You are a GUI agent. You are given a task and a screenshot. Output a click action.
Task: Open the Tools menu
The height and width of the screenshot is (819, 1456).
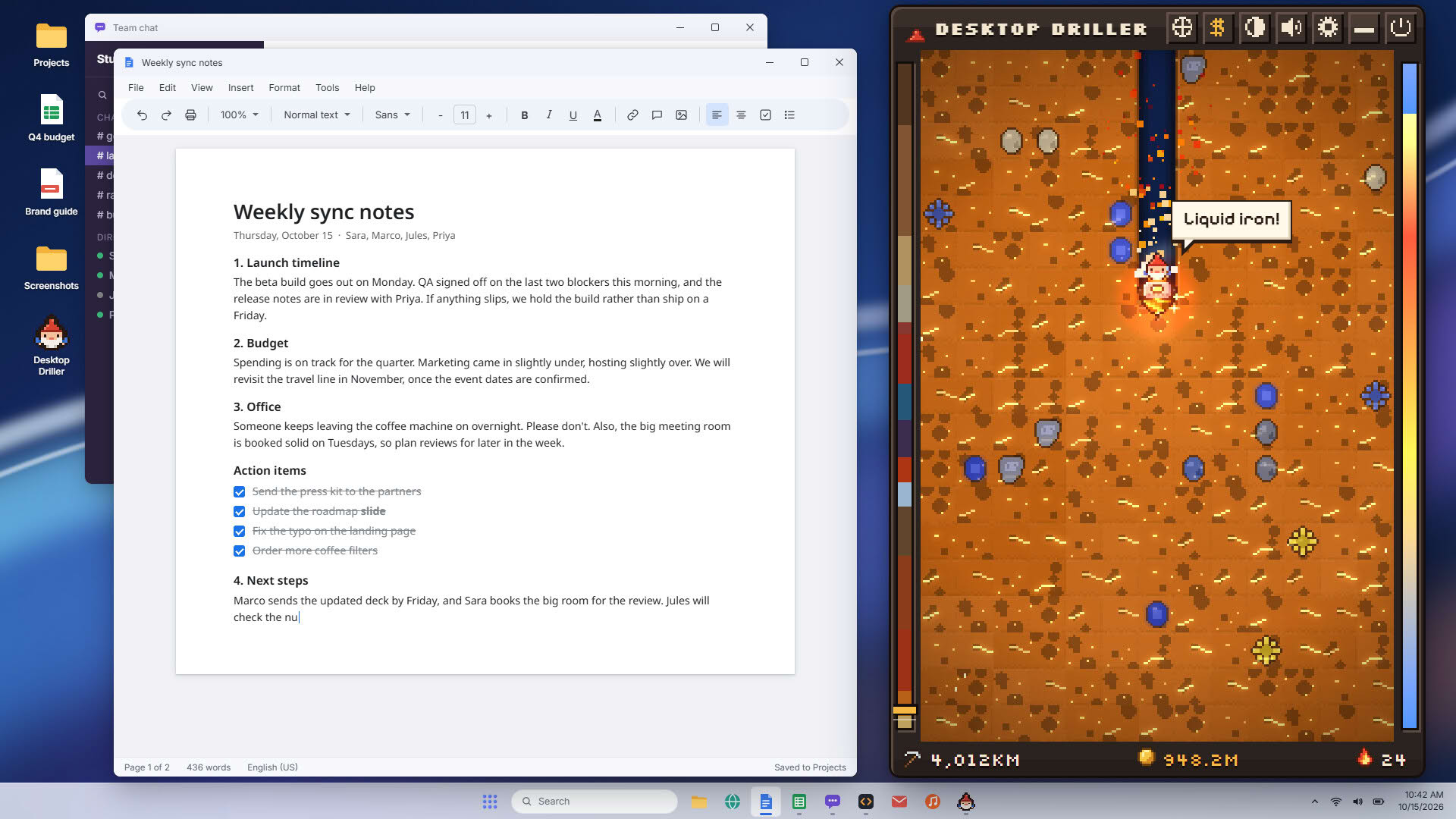(327, 88)
